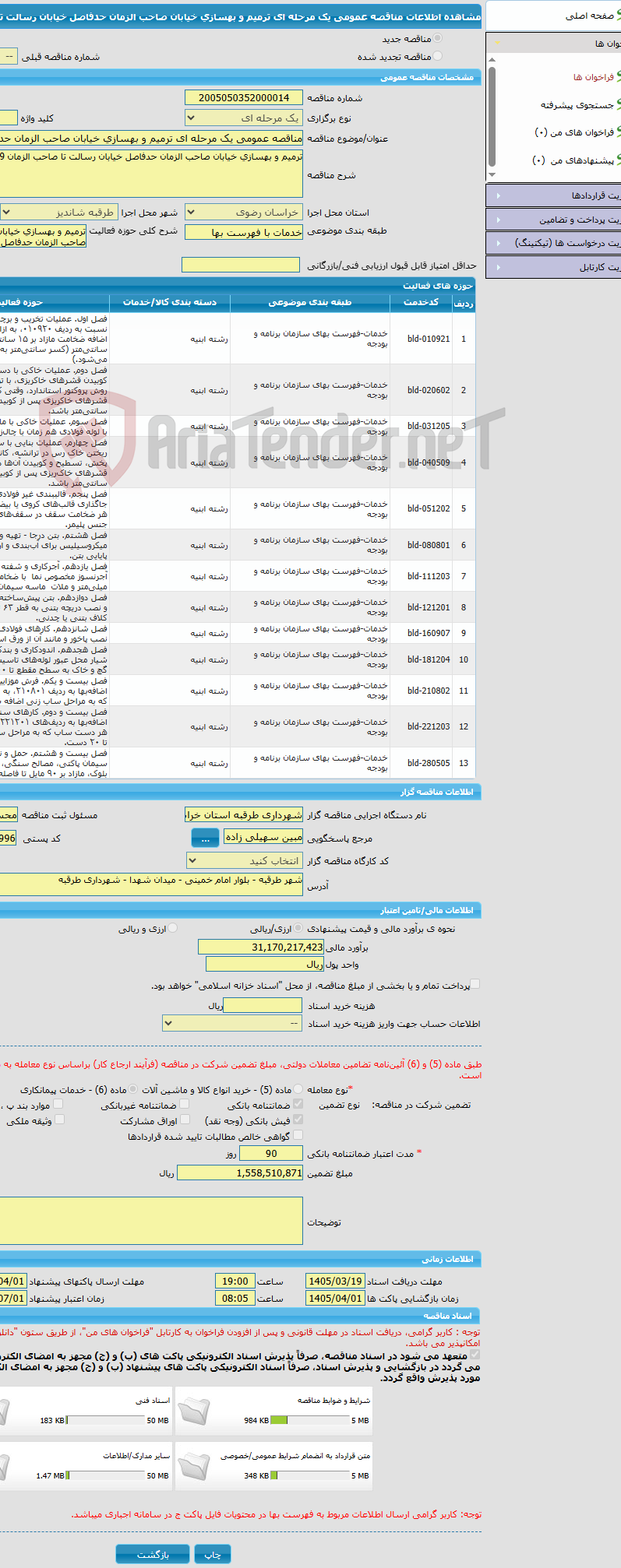This screenshot has height=1568, width=621.
Task: Select مناقصه تجدید شده radio button
Action: pyautogui.click(x=437, y=56)
